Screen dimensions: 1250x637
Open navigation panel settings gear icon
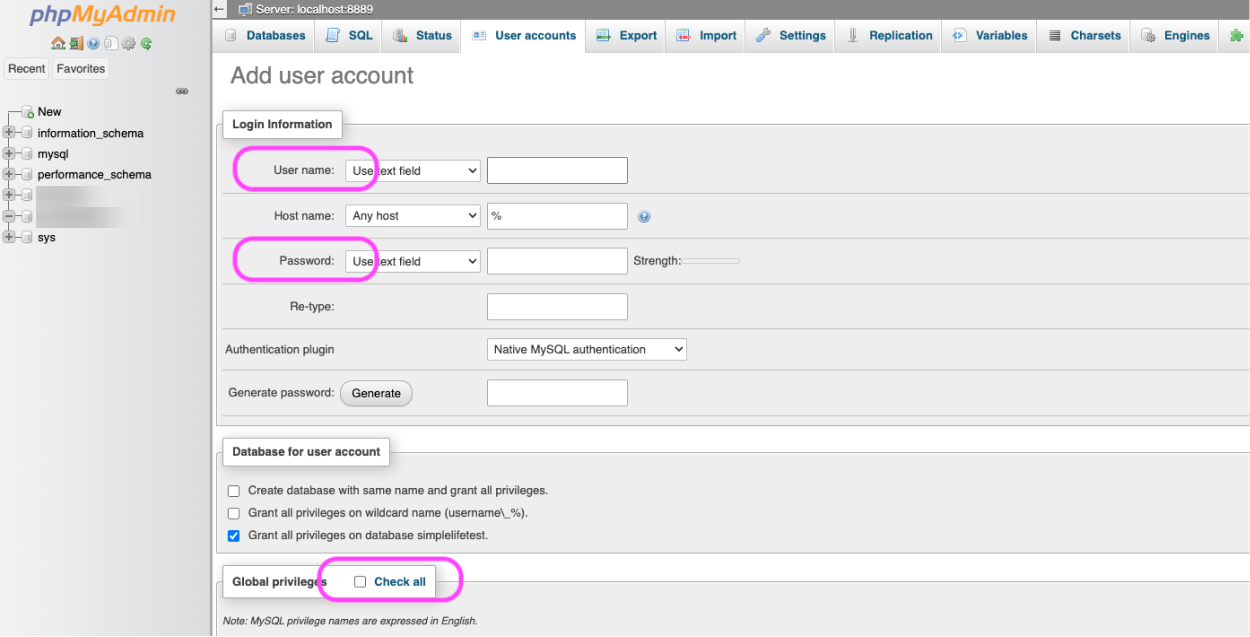[x=128, y=44]
